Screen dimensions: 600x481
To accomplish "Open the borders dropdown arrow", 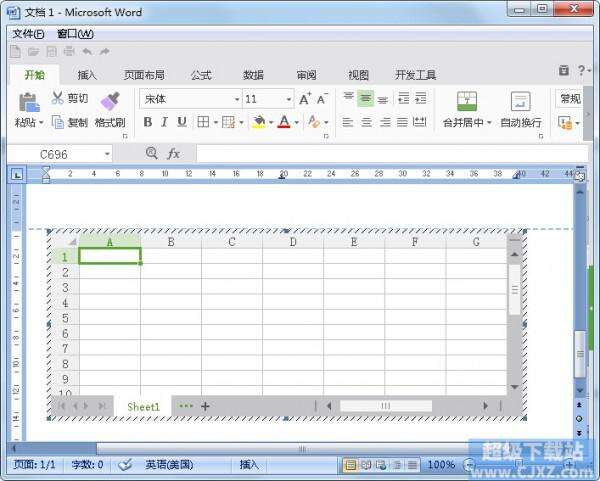I will pyautogui.click(x=215, y=122).
